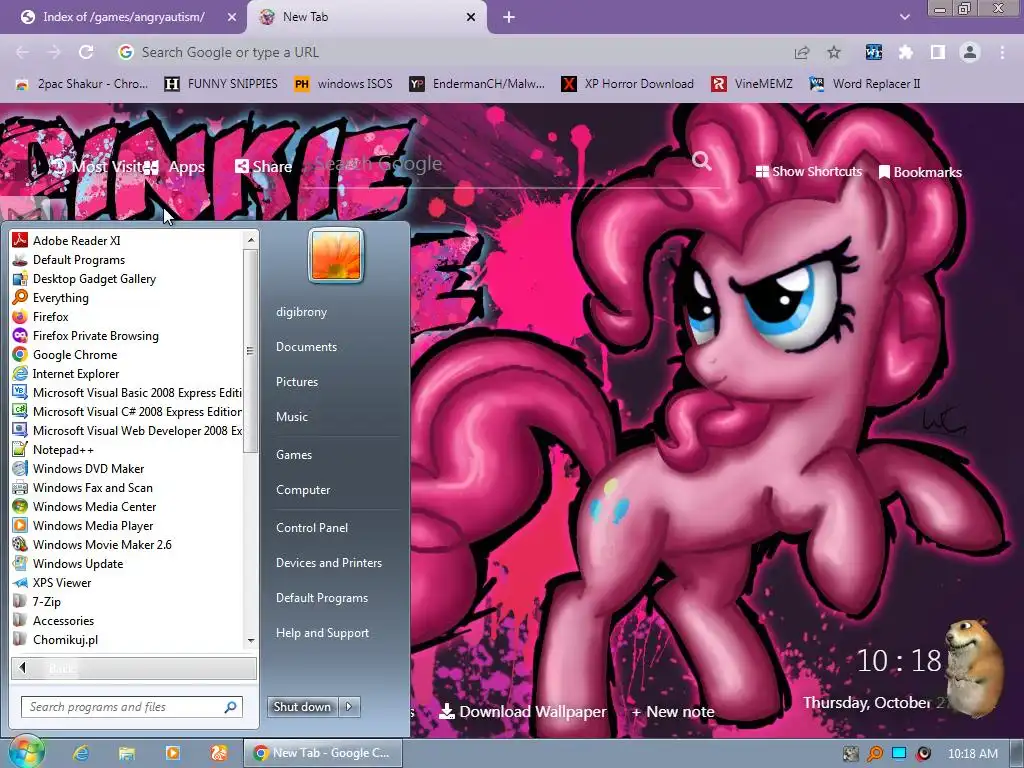
Task: Close the New Tab tab
Action: [471, 17]
